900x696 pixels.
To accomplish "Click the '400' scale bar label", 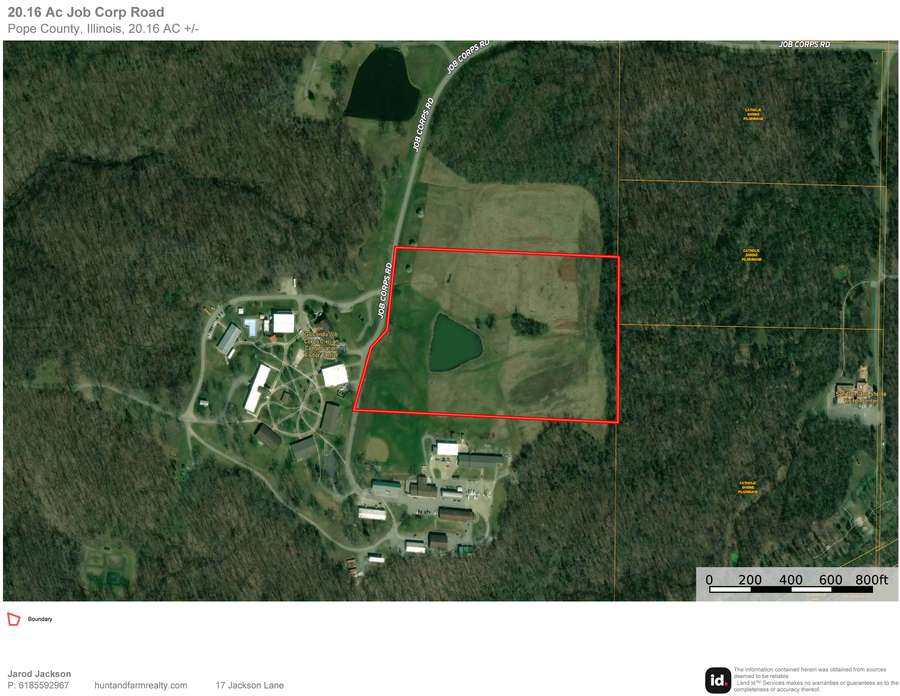I will [x=791, y=580].
